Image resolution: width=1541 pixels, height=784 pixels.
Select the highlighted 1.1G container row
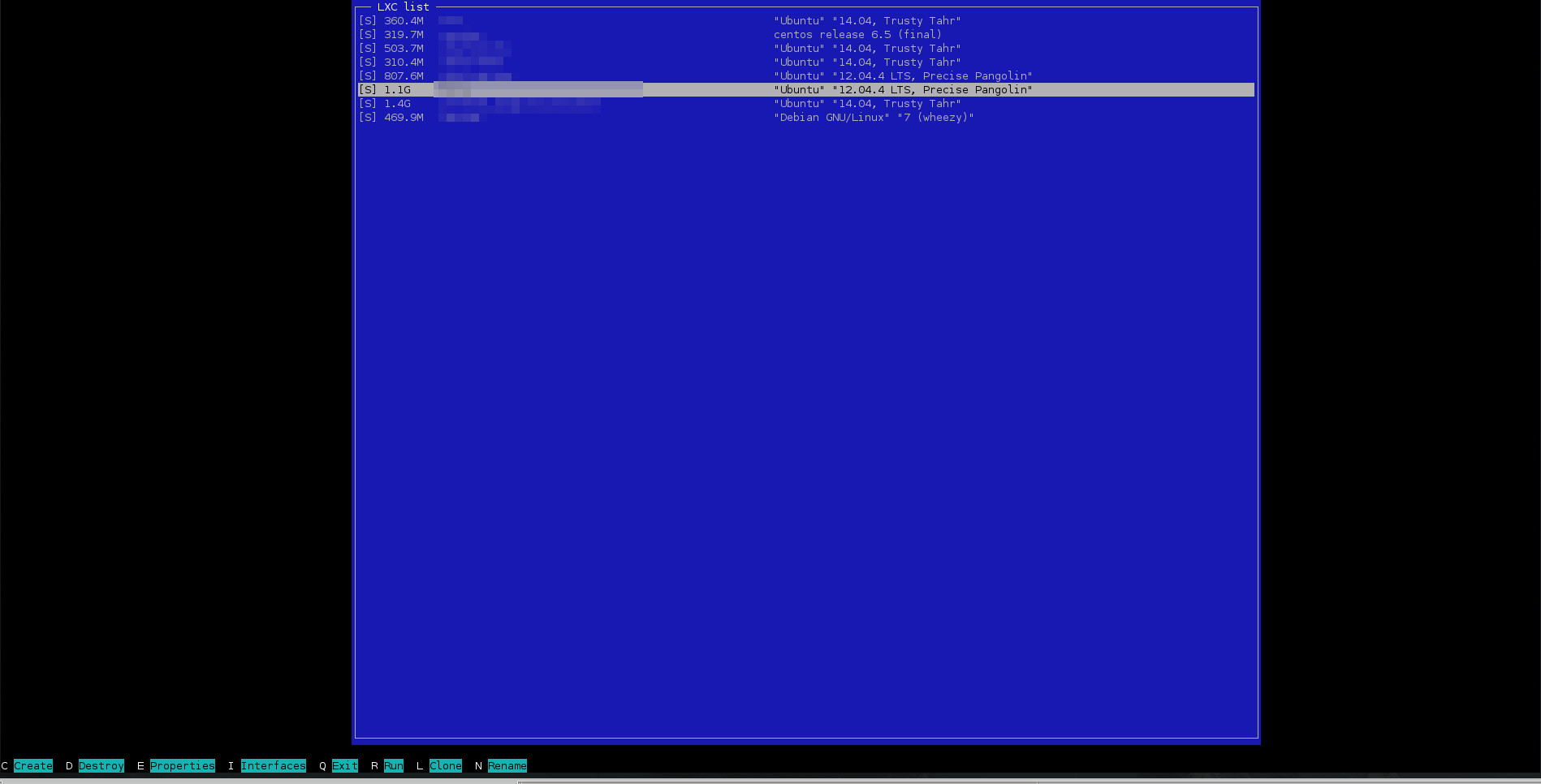tap(806, 90)
